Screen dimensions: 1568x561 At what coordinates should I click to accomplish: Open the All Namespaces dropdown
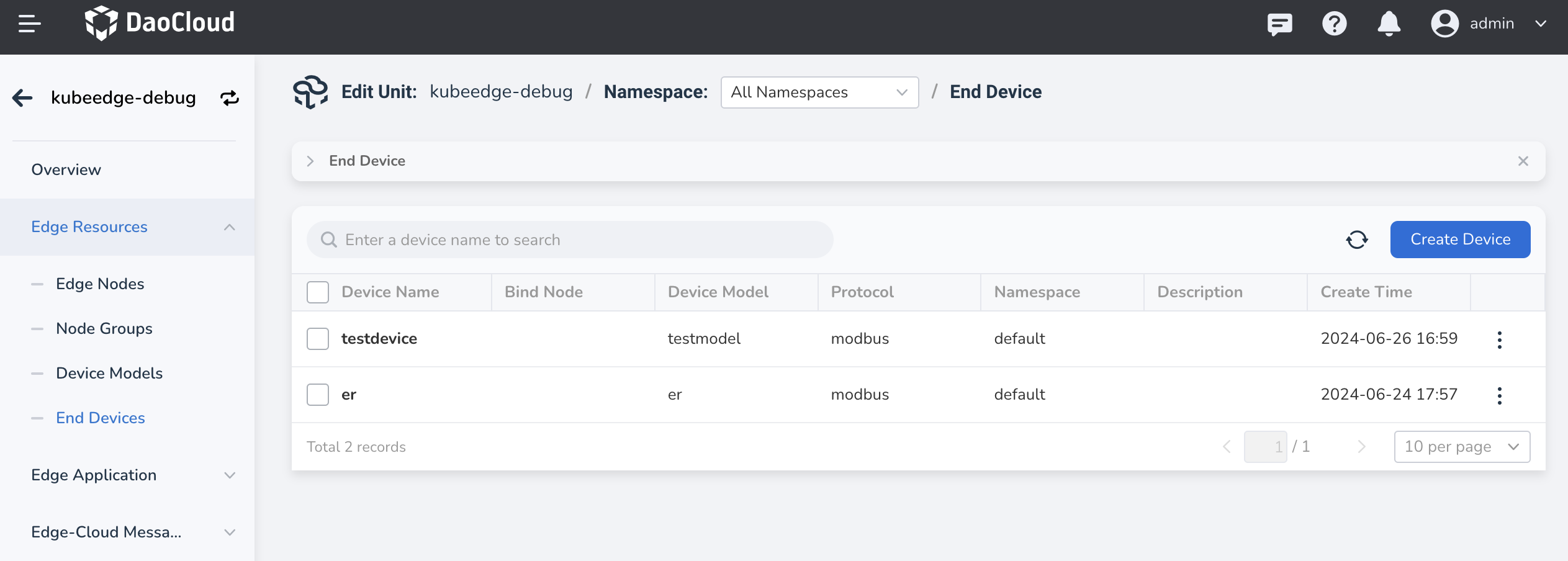click(819, 92)
